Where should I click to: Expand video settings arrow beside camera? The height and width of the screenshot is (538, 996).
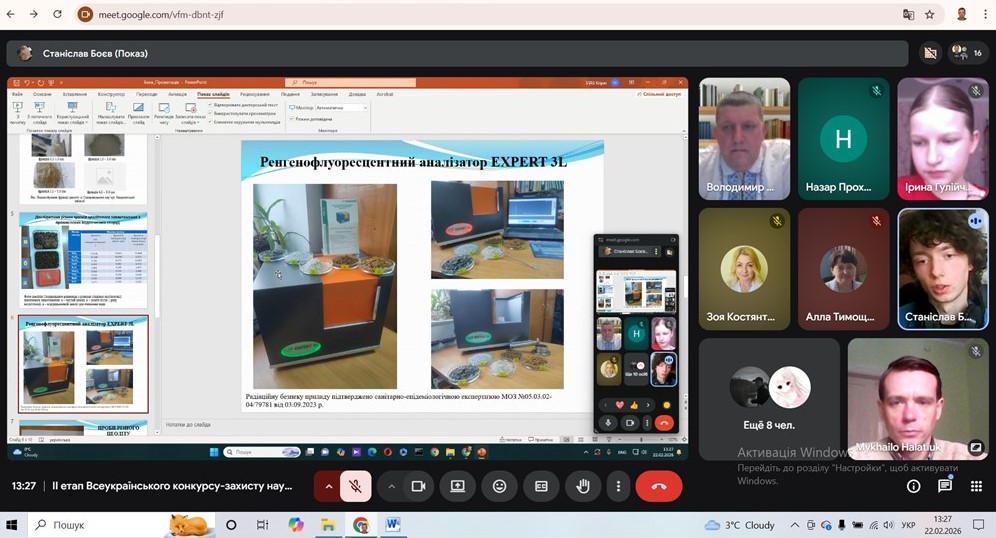(x=392, y=486)
